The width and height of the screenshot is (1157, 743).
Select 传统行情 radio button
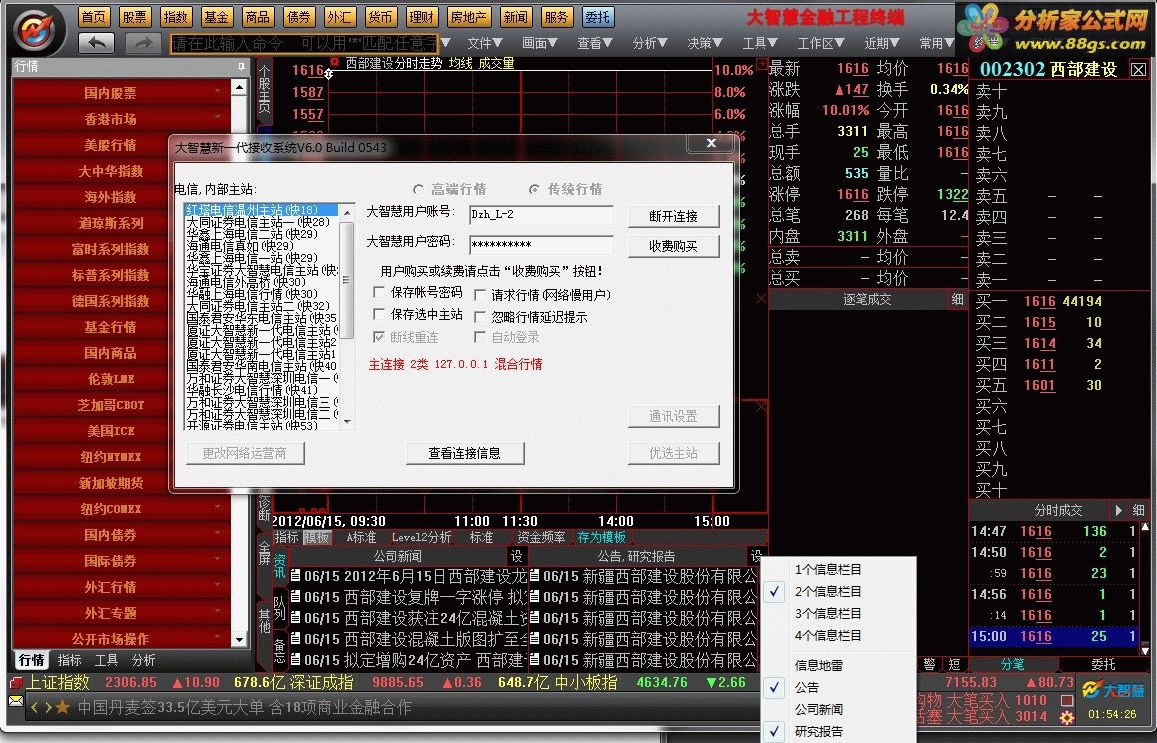tap(534, 190)
